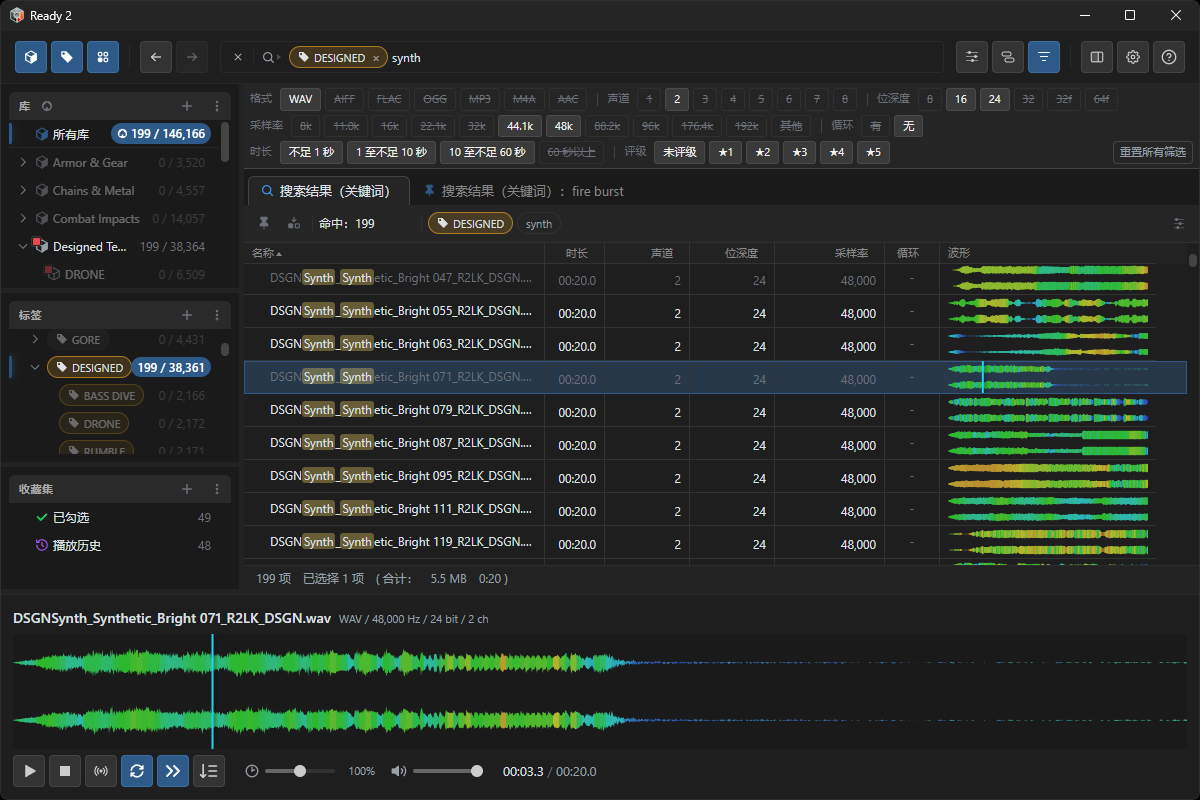Click the synth keyword chip in results header

(539, 224)
